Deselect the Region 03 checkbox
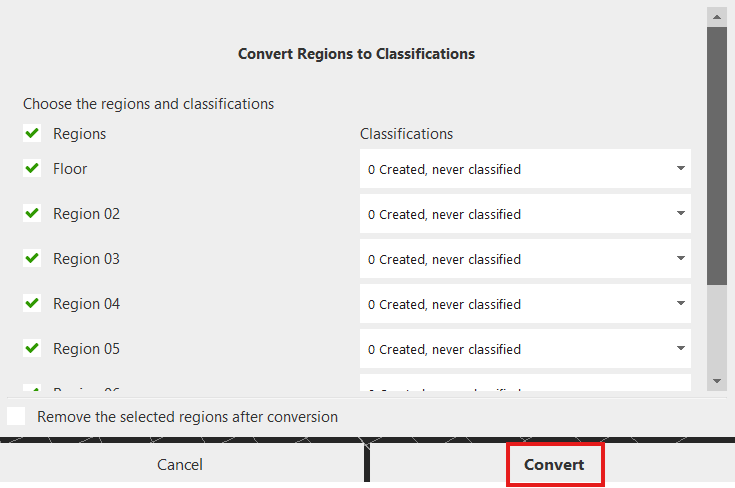 (x=32, y=259)
